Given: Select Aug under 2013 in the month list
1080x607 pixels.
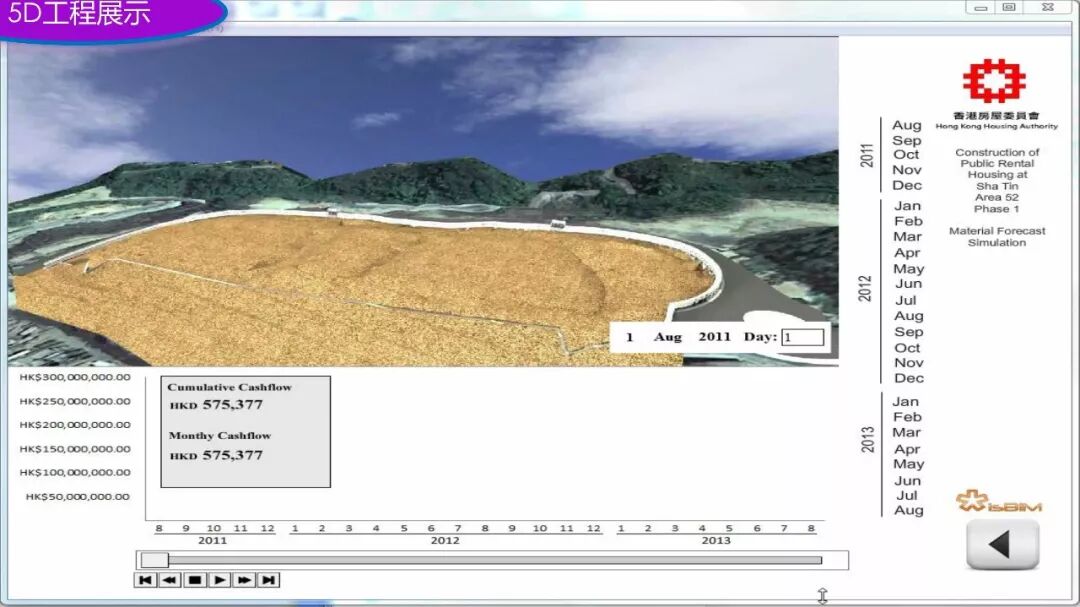Looking at the screenshot, I should (908, 510).
